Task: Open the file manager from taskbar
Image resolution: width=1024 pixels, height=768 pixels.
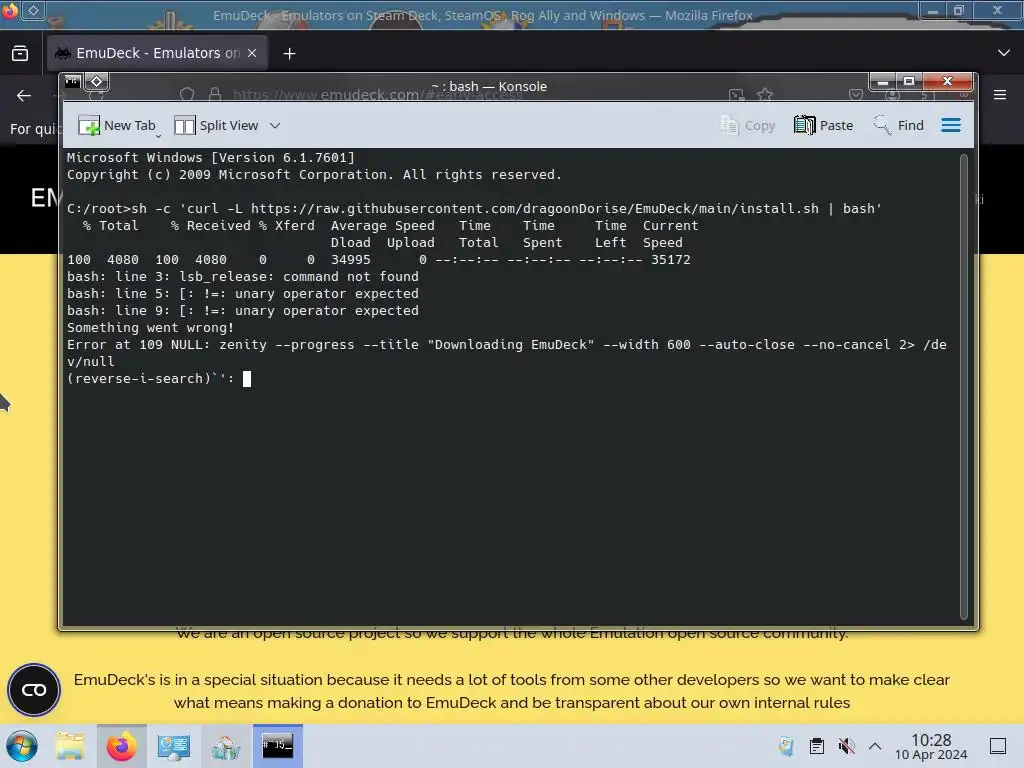Action: (x=70, y=746)
